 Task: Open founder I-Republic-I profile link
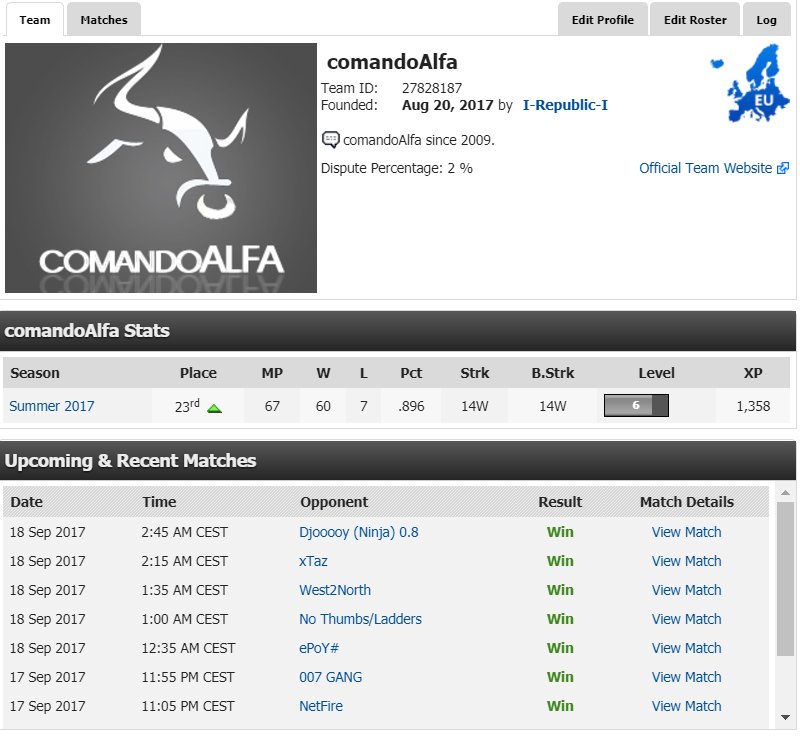[x=565, y=105]
